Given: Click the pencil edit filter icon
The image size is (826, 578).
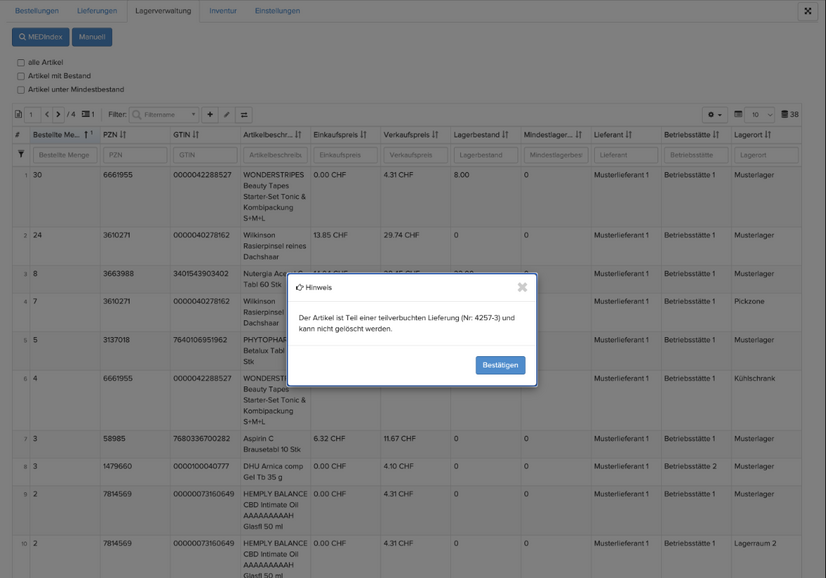Looking at the screenshot, I should pyautogui.click(x=227, y=115).
